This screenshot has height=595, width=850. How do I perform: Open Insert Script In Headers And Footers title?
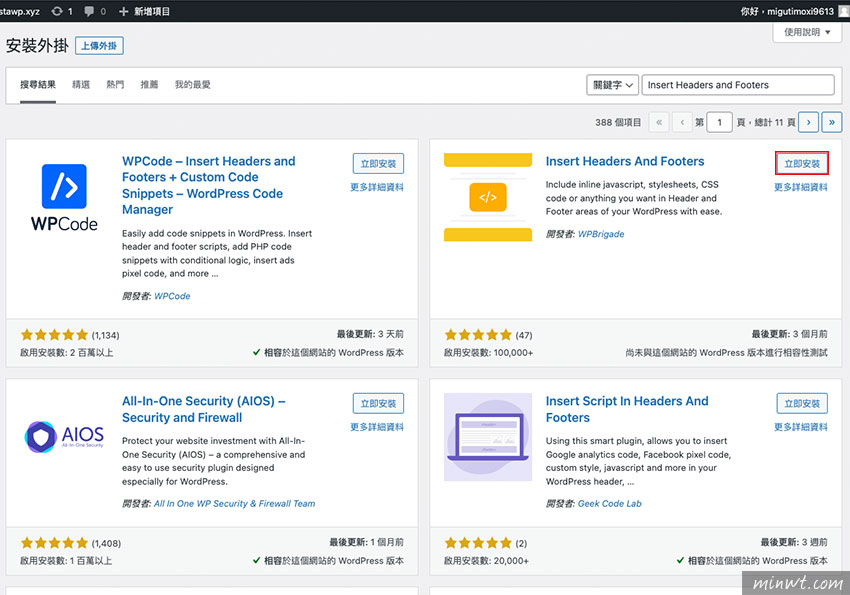(627, 409)
